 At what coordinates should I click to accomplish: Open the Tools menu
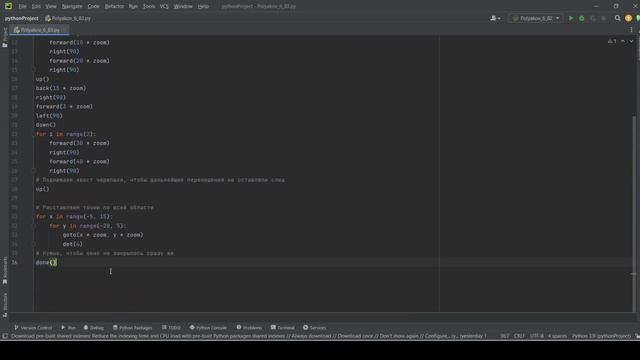point(149,6)
